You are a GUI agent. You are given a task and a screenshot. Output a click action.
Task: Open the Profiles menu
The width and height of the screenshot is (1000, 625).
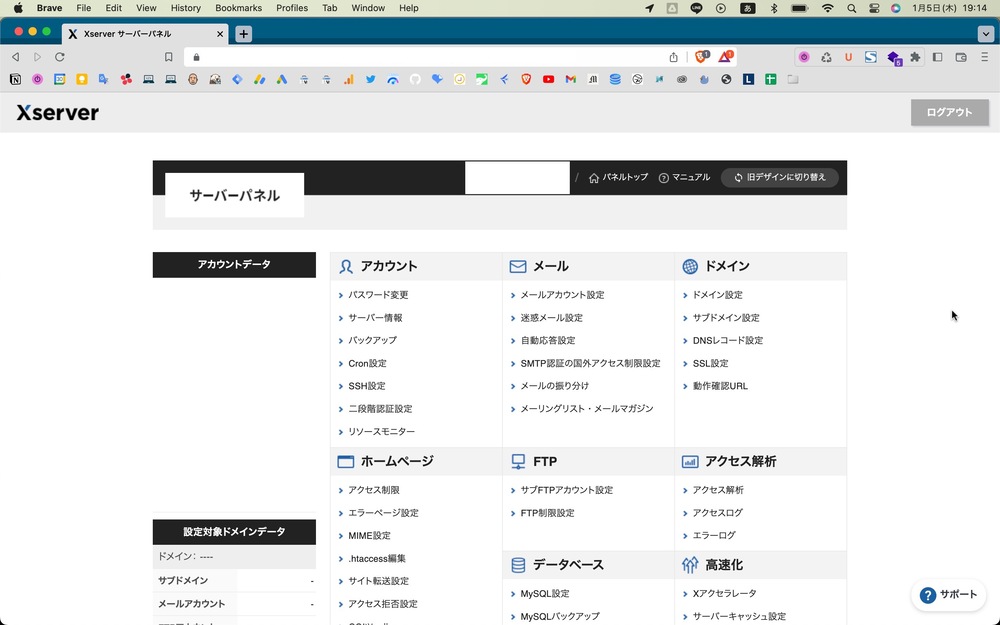click(292, 8)
